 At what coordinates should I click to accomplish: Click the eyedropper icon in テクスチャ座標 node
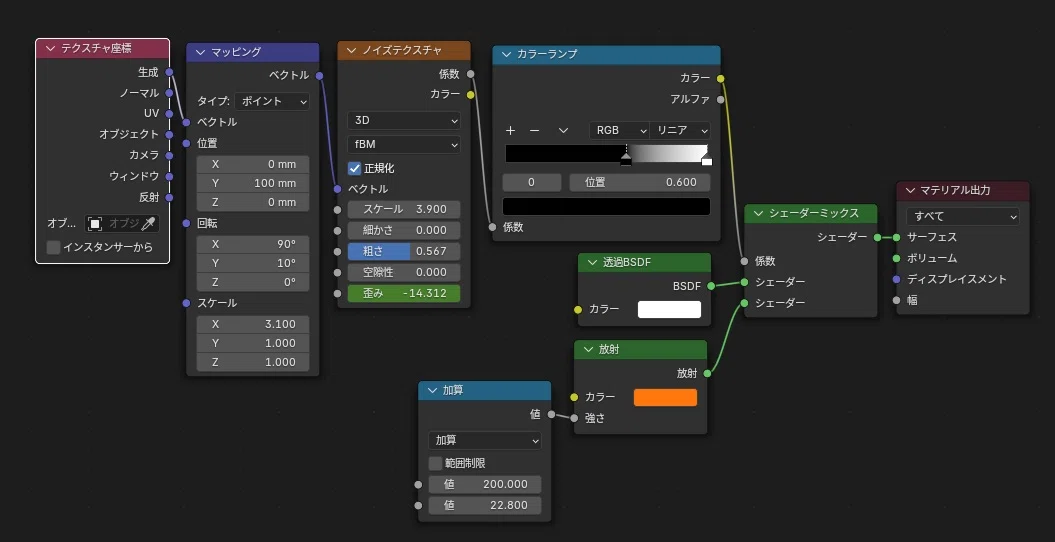pyautogui.click(x=149, y=224)
